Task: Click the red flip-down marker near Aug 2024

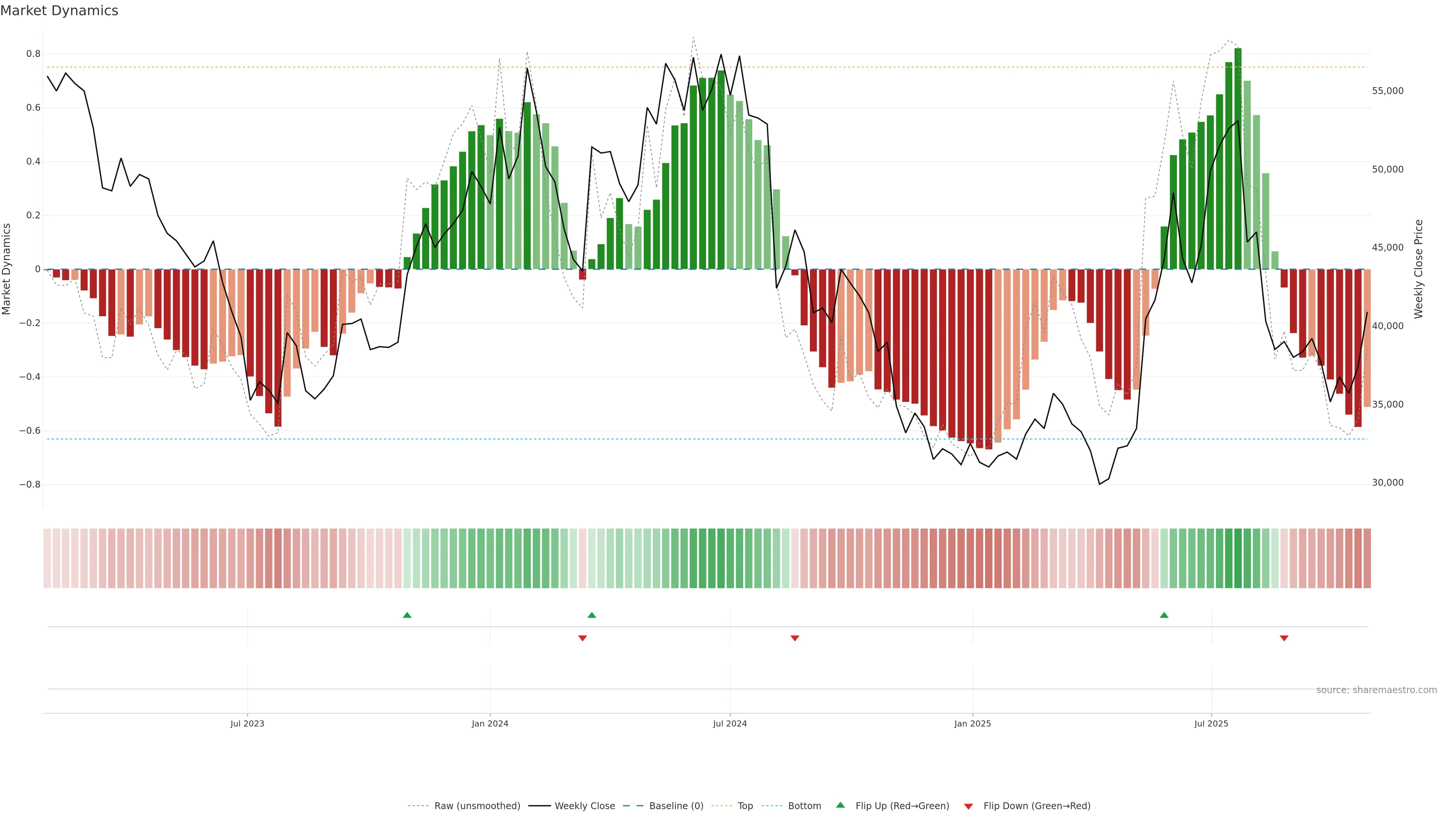Action: pyautogui.click(x=795, y=638)
